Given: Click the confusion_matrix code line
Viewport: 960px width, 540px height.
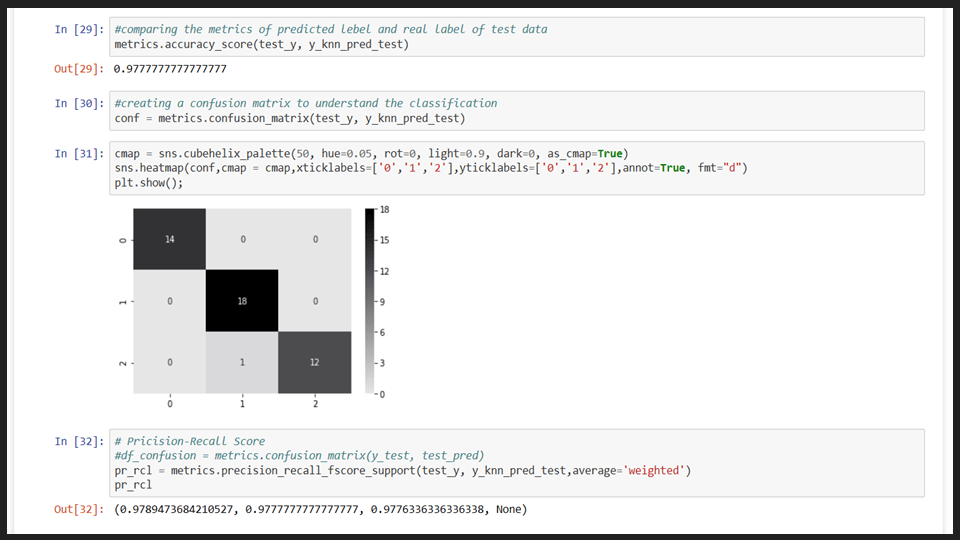Looking at the screenshot, I should click(x=290, y=118).
